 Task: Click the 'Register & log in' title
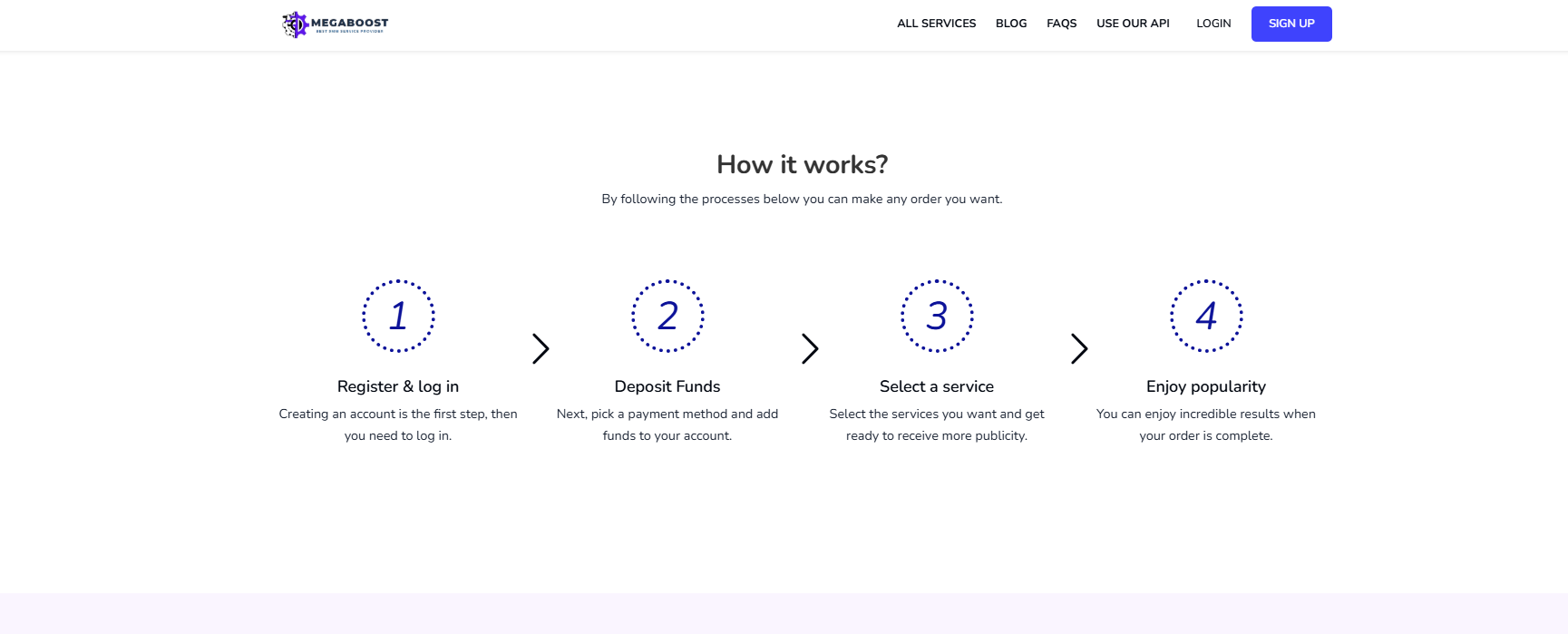[x=398, y=386]
